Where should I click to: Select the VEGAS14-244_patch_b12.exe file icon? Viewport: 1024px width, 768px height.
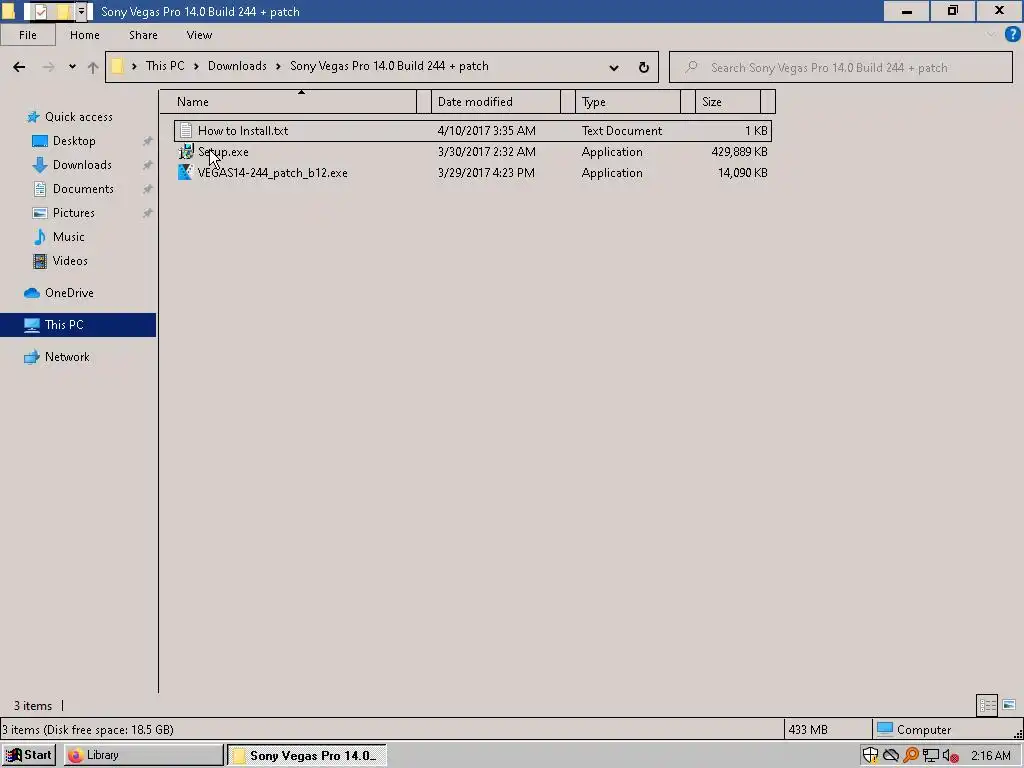tap(185, 172)
